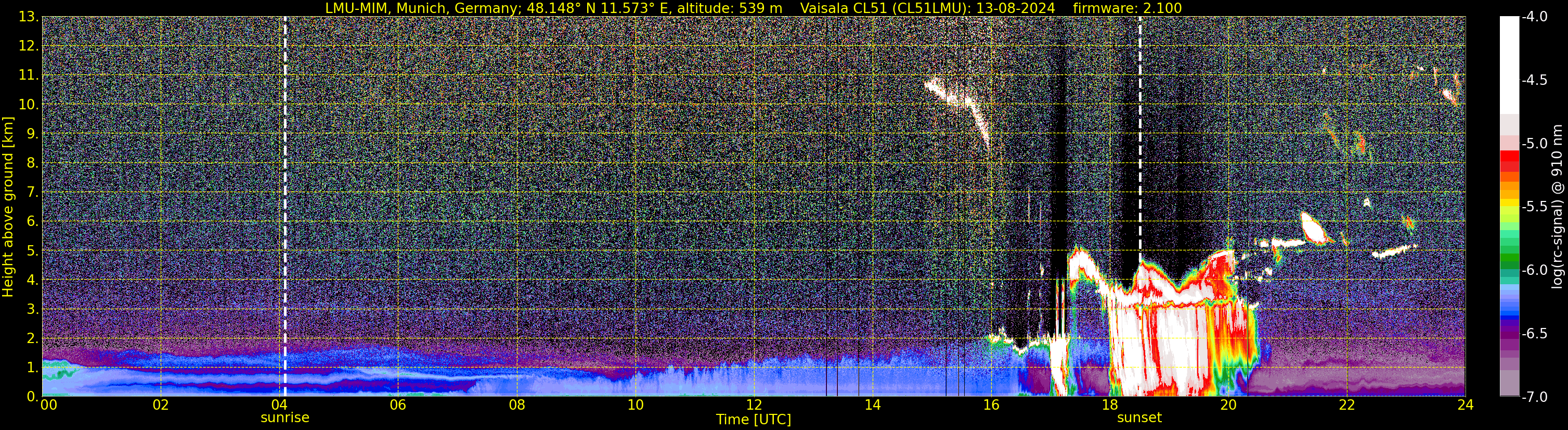The image size is (1568, 430).
Task: Click the 'sunset' label under the time axis
Action: click(1139, 418)
